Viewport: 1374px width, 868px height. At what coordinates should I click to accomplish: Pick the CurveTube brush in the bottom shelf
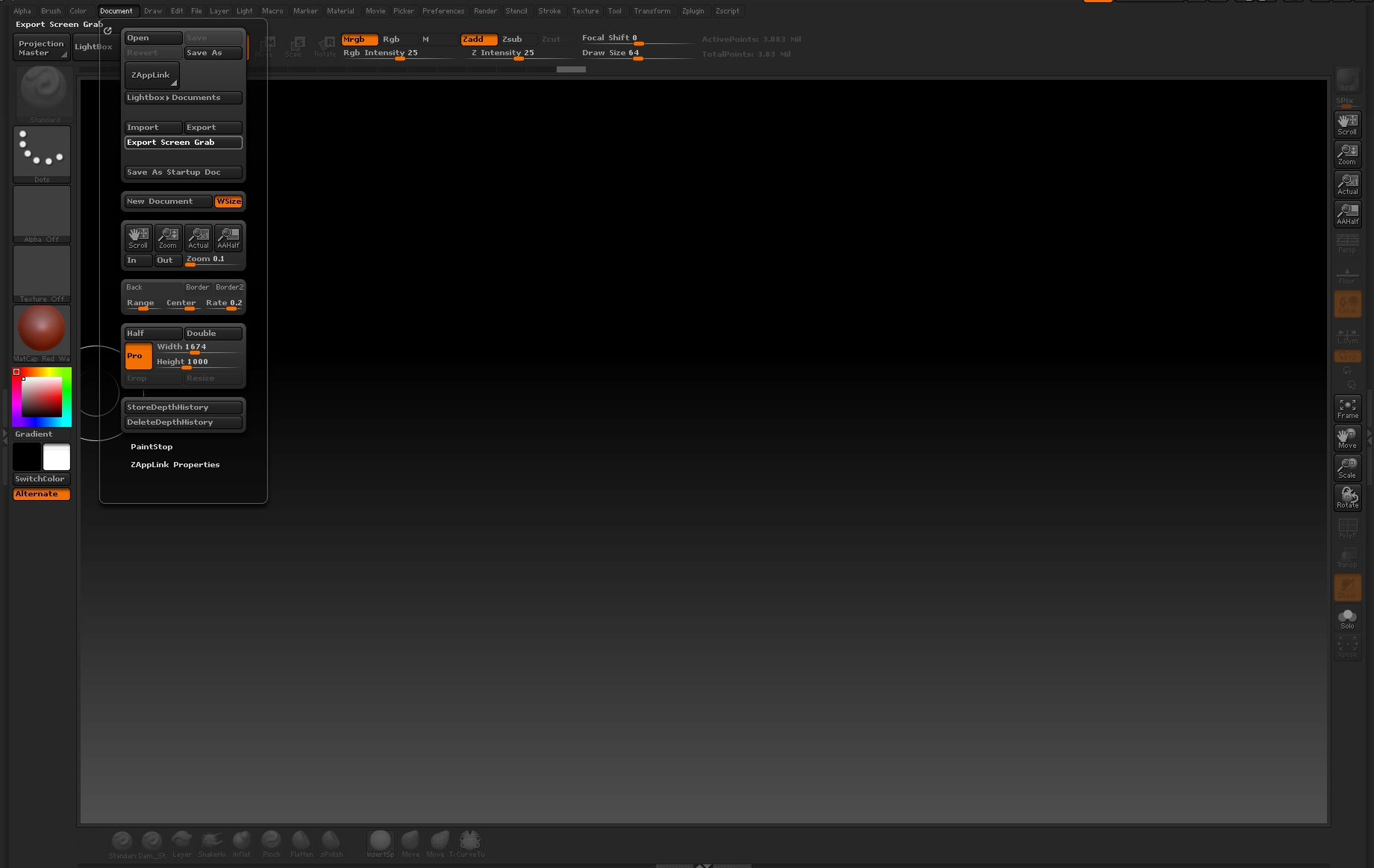(x=470, y=844)
